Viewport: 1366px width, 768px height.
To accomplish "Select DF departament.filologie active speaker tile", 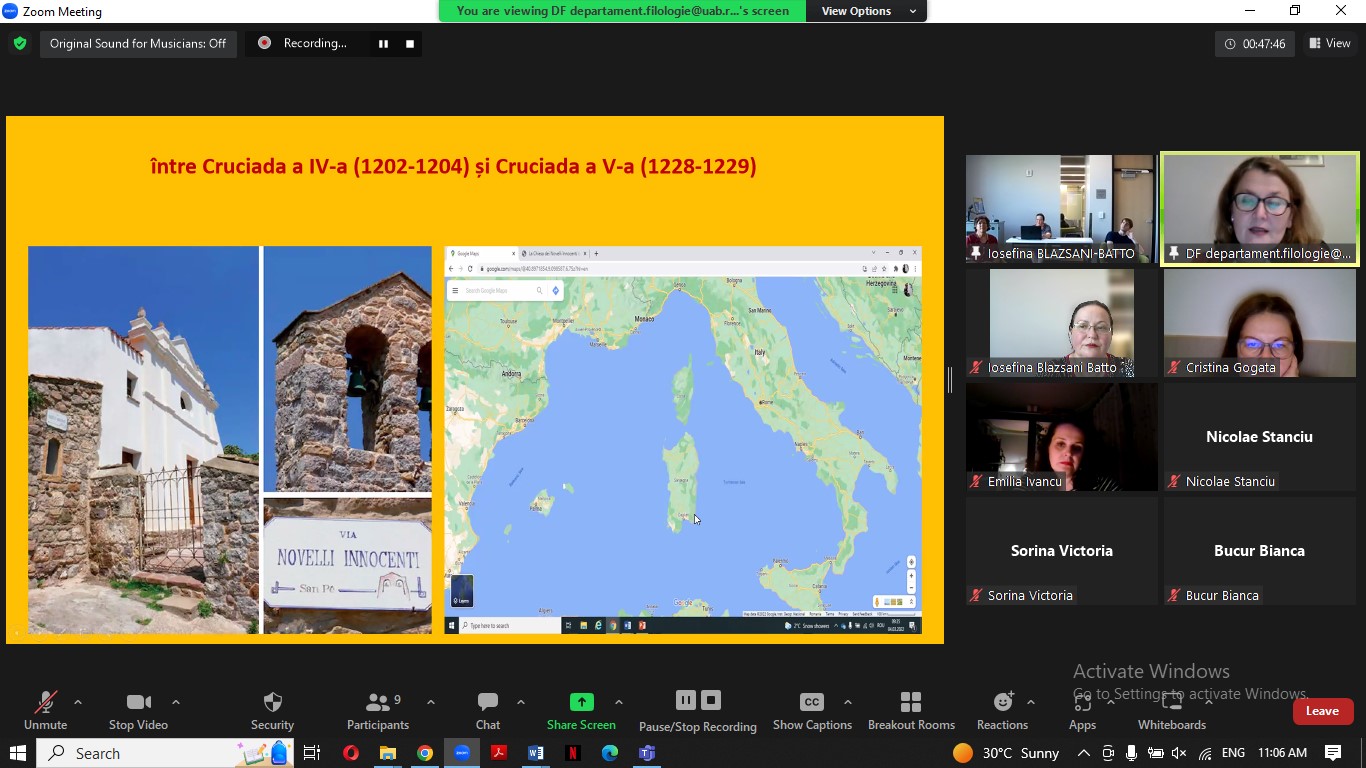I will pyautogui.click(x=1259, y=208).
